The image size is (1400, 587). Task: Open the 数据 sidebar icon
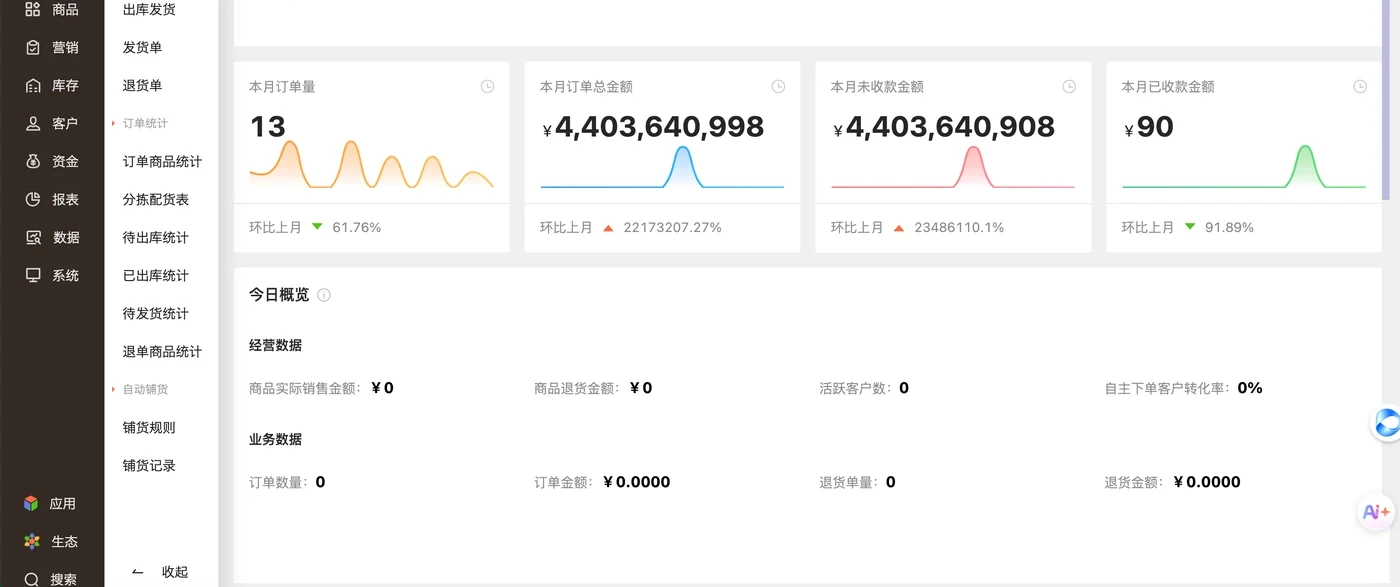pos(33,237)
